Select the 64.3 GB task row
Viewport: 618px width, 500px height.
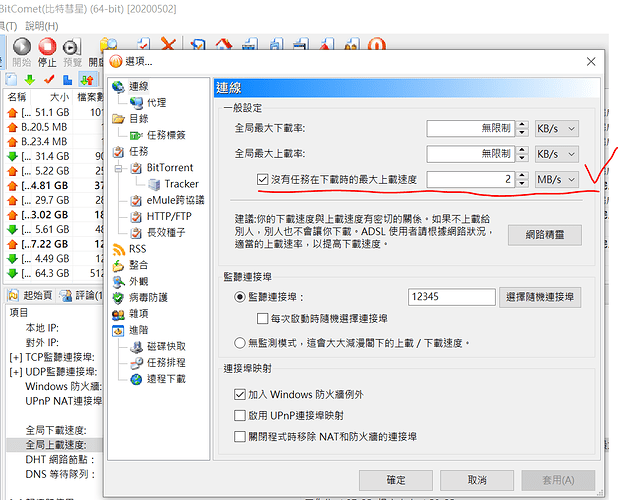point(54,273)
